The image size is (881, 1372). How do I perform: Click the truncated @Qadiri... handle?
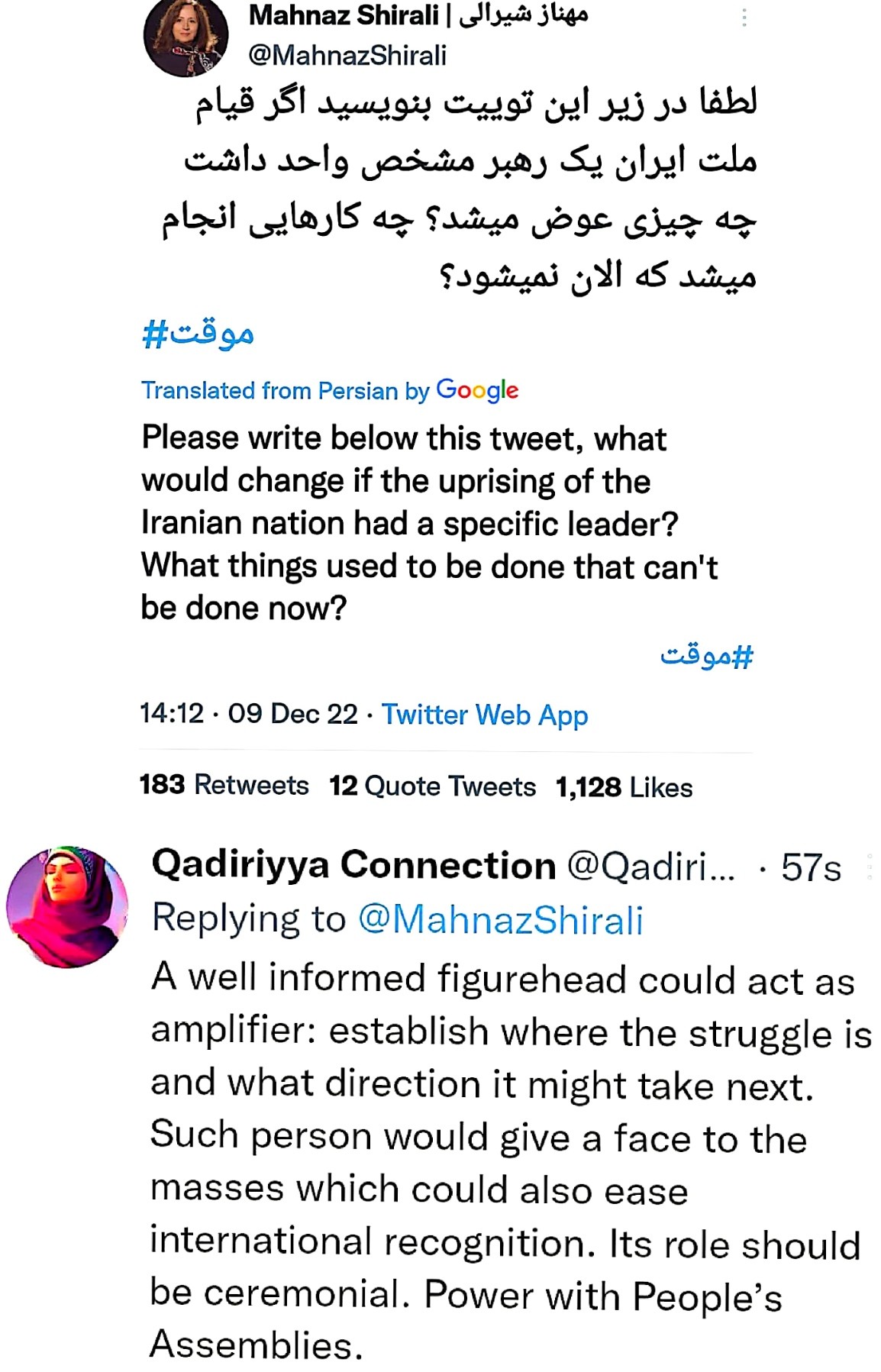click(651, 867)
